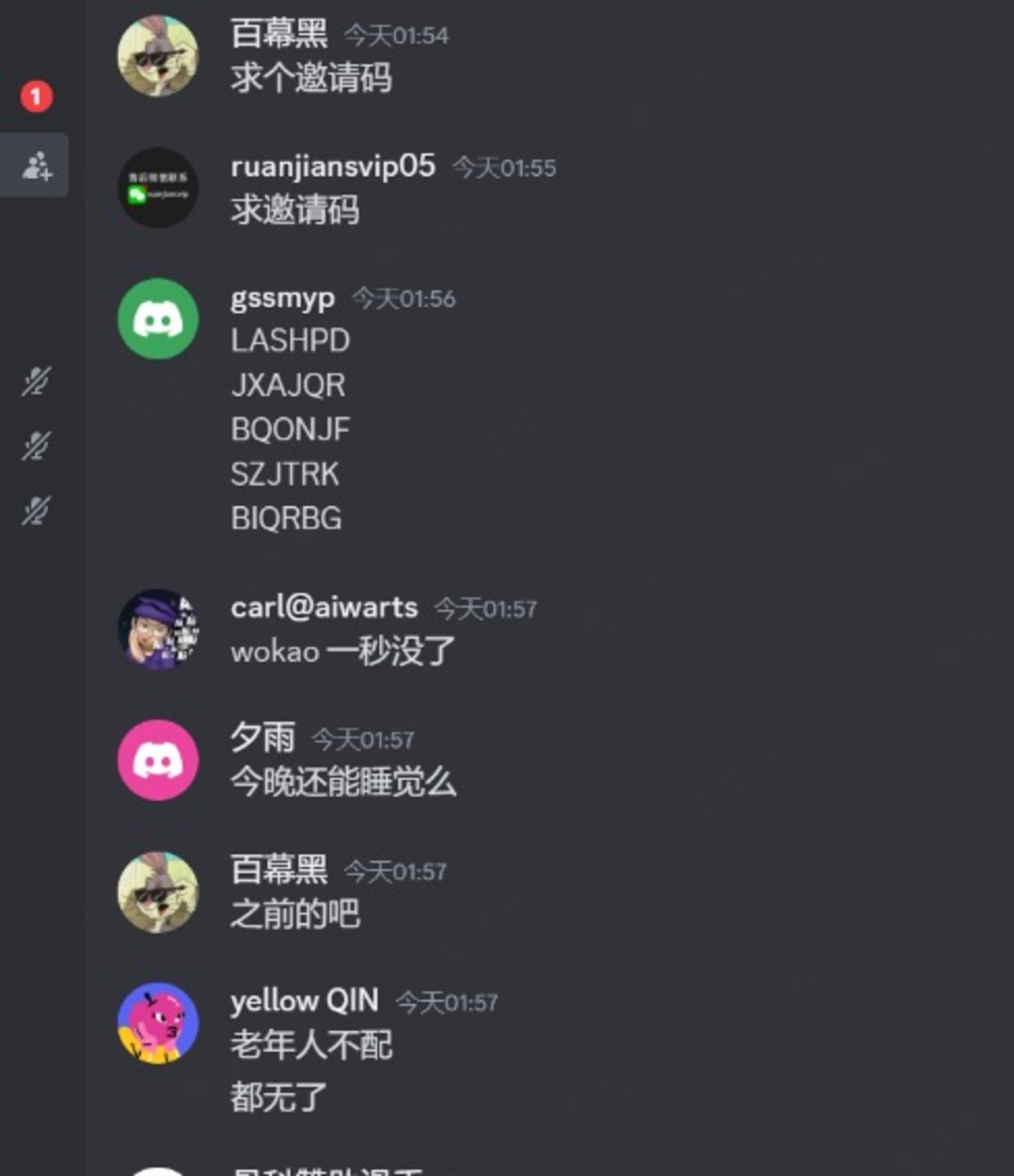Open the add friends icon in sidebar
1014x1176 pixels.
(36, 166)
